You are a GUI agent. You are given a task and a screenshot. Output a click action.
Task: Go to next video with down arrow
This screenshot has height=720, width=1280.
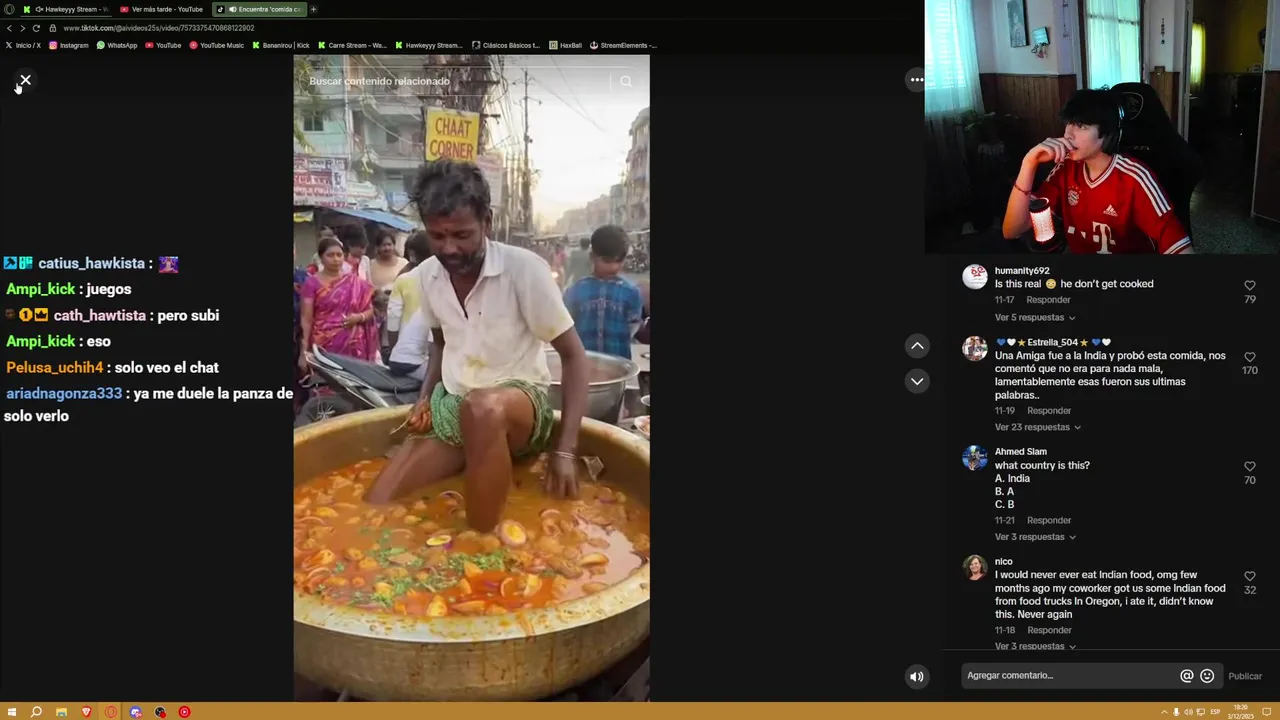coord(917,381)
